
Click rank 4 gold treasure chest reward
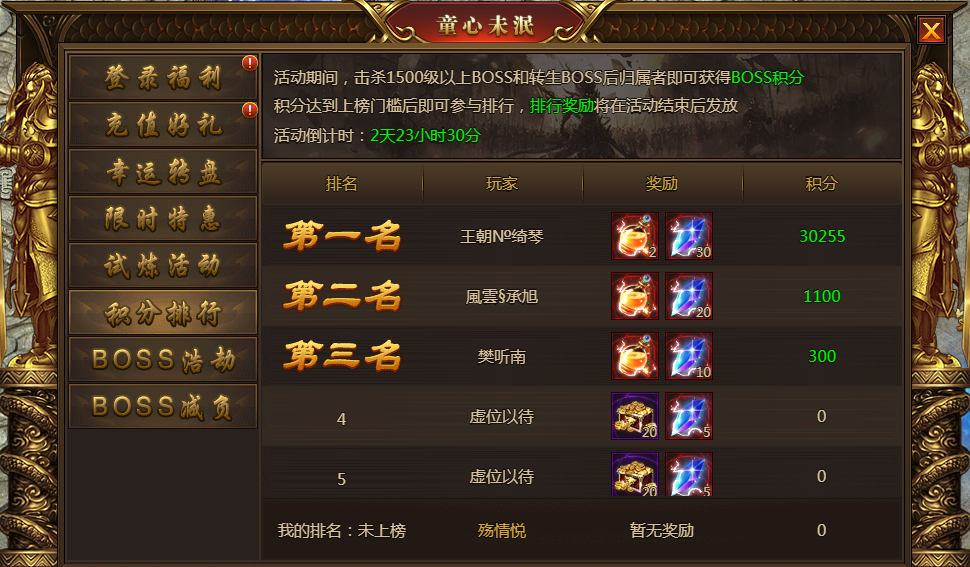pos(635,416)
